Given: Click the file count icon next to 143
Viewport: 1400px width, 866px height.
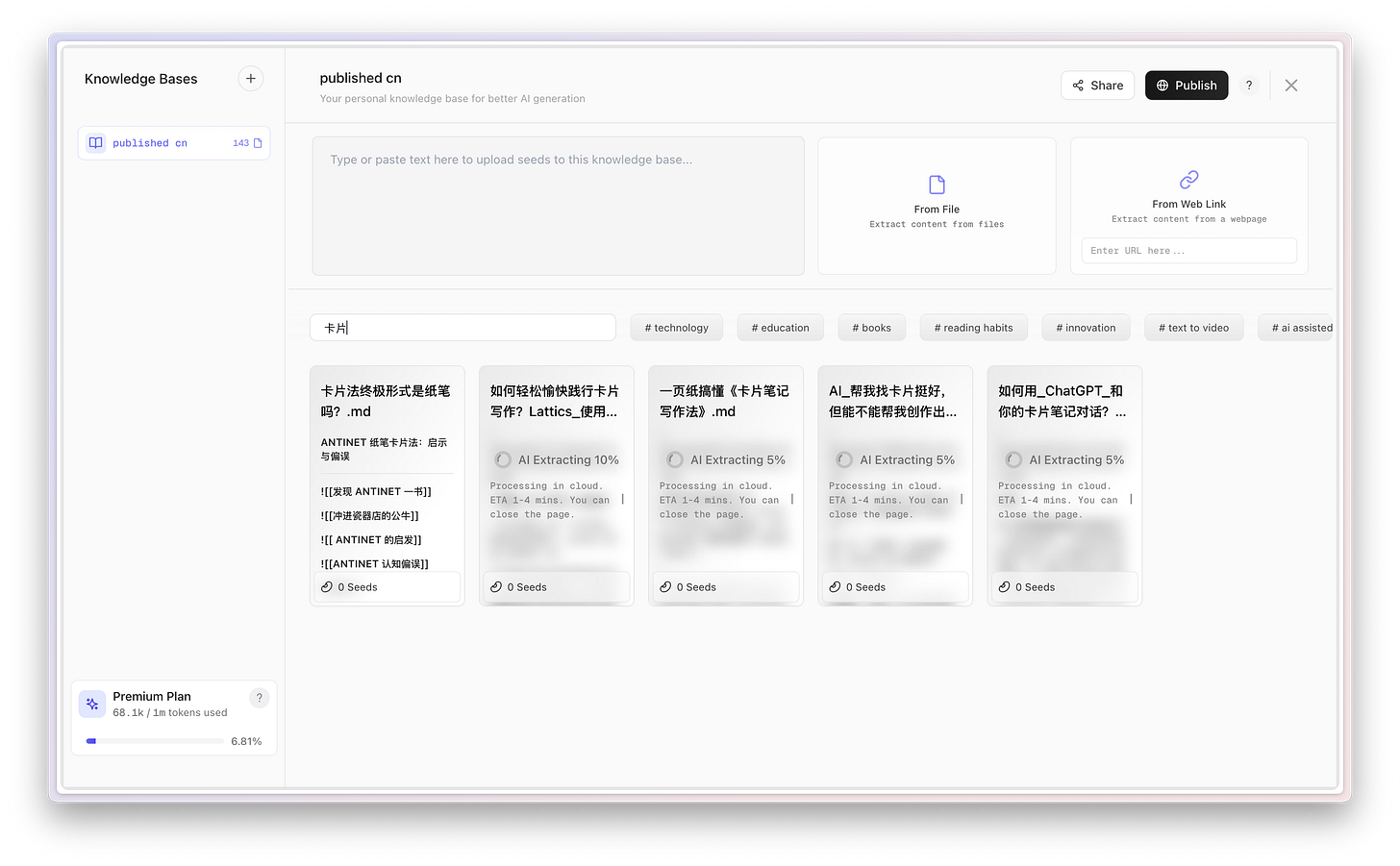Looking at the screenshot, I should tap(257, 141).
